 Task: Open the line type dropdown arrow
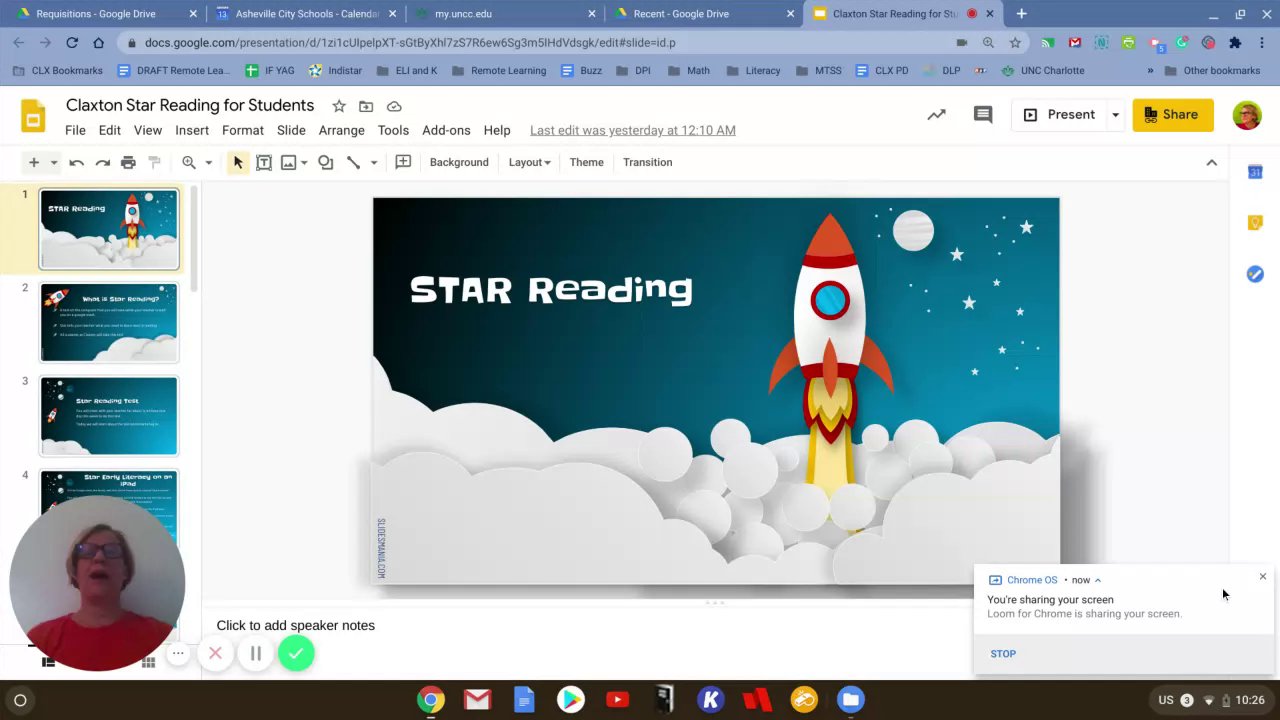(x=373, y=162)
